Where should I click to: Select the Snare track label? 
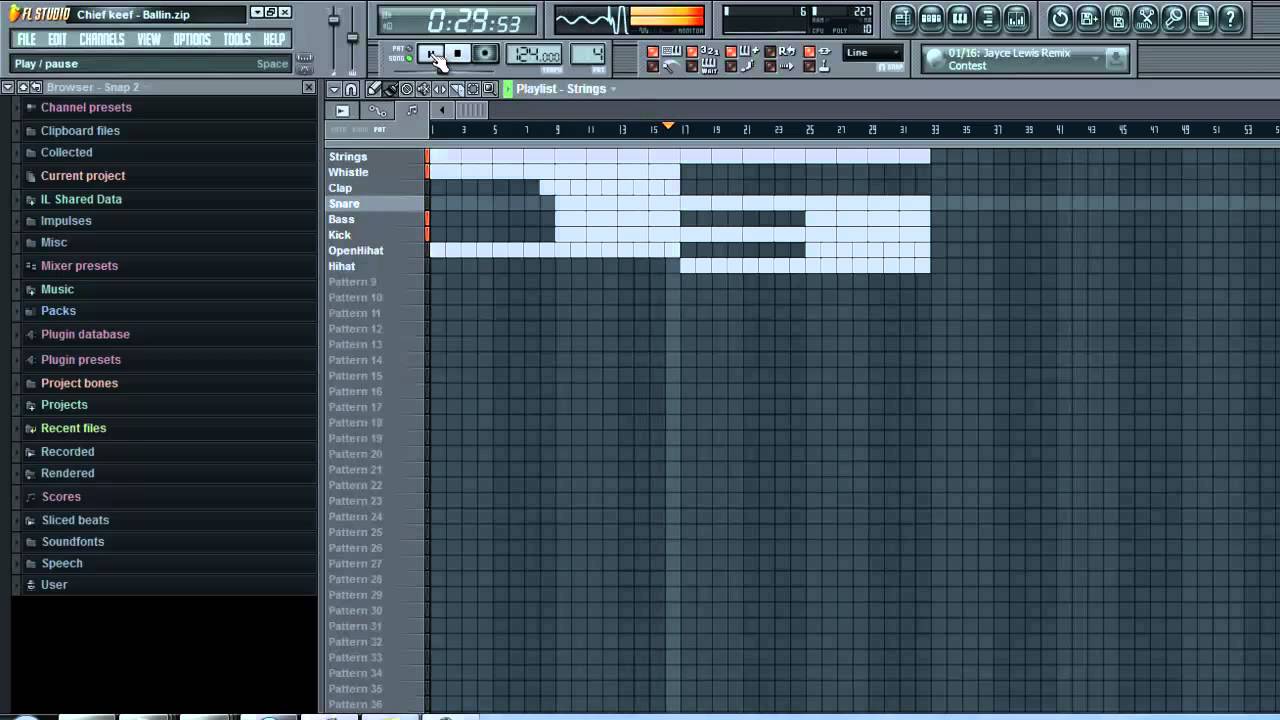(344, 204)
